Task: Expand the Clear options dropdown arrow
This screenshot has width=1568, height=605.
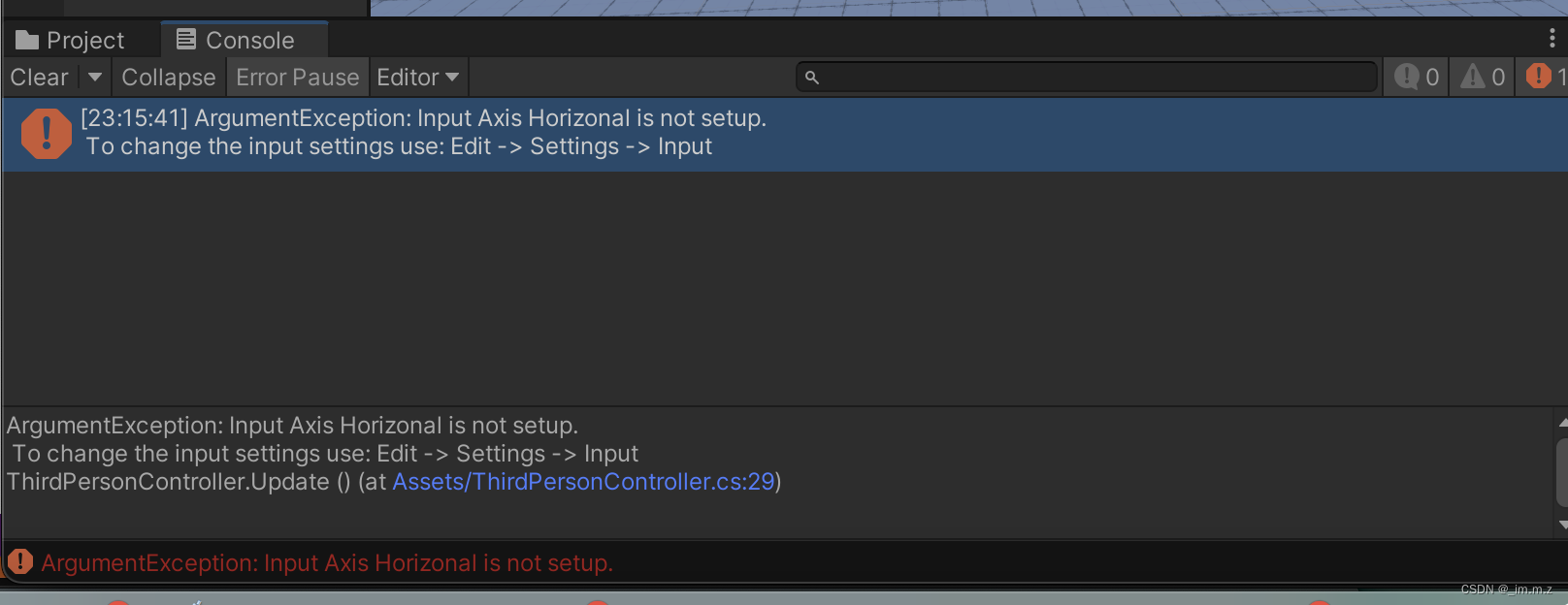Action: (x=95, y=77)
